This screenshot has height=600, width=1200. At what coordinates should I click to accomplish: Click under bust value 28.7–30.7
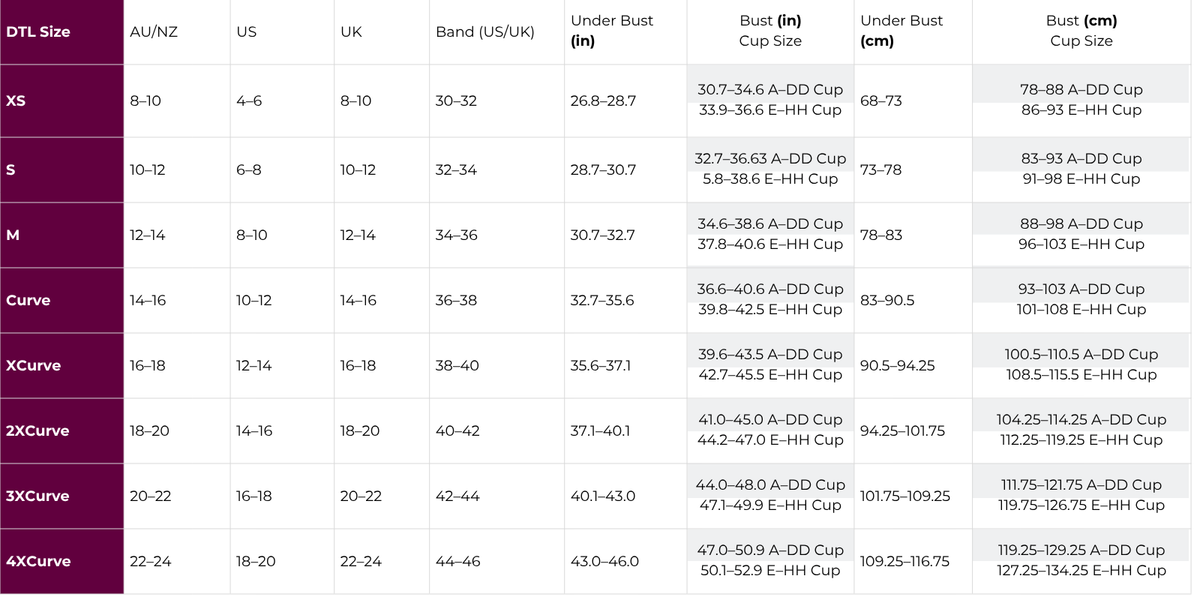(603, 170)
